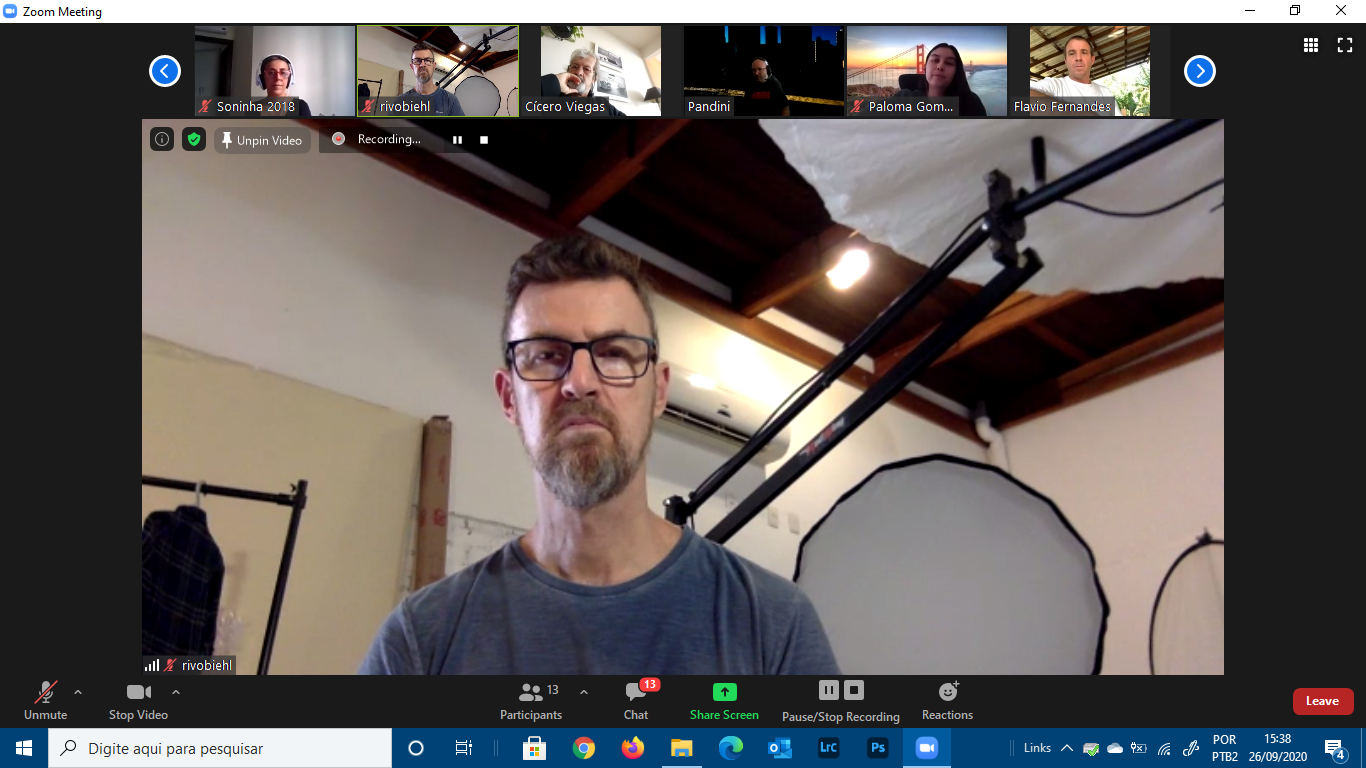Click the green encryption shield icon
Viewport: 1366px width, 768px height.
click(x=194, y=140)
